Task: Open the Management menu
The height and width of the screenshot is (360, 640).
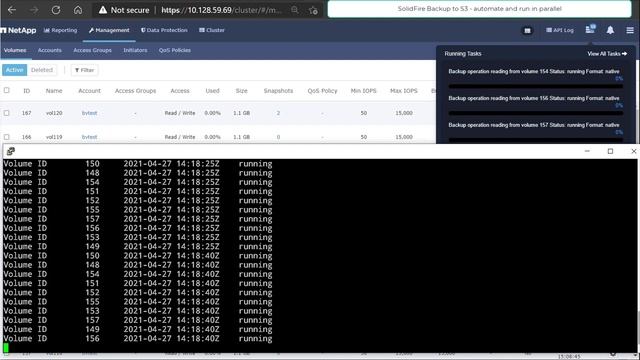Action: (109, 30)
